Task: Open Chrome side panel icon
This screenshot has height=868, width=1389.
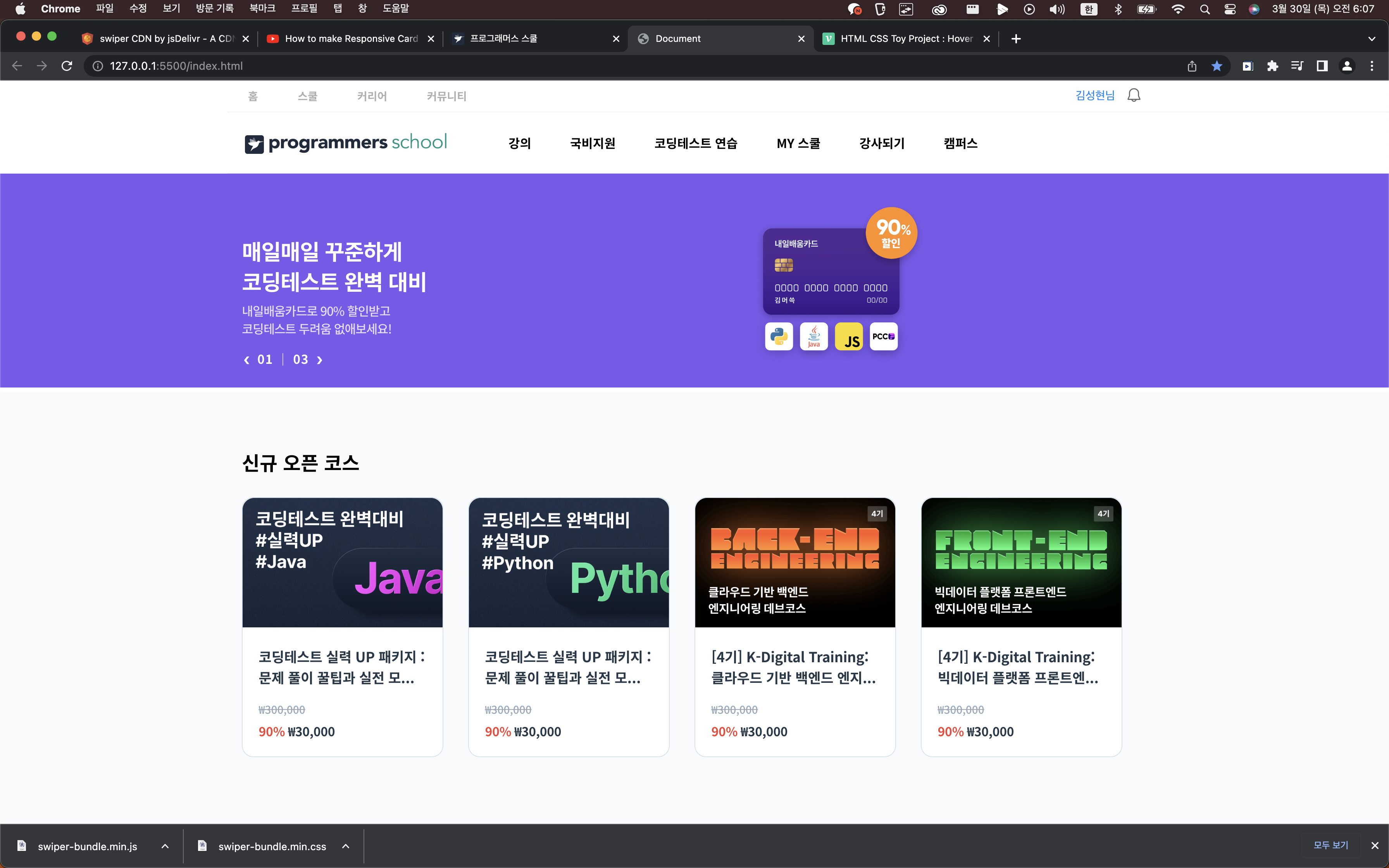Action: coord(1322,66)
